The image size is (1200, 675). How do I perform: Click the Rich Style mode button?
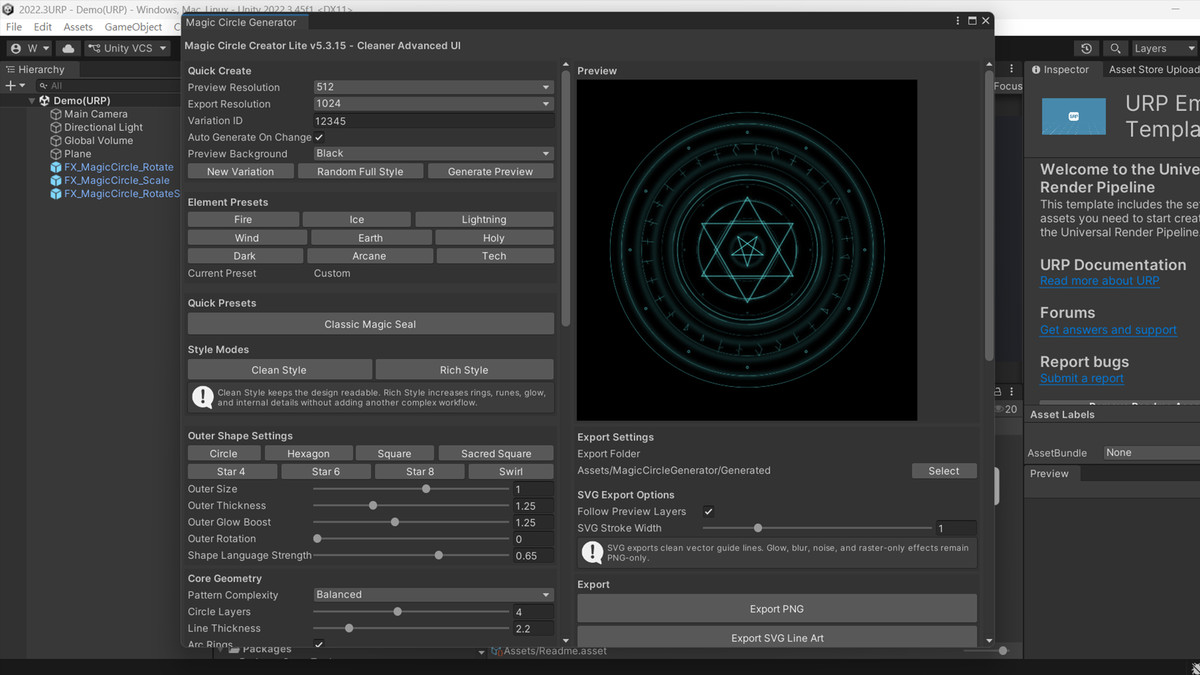(x=464, y=370)
